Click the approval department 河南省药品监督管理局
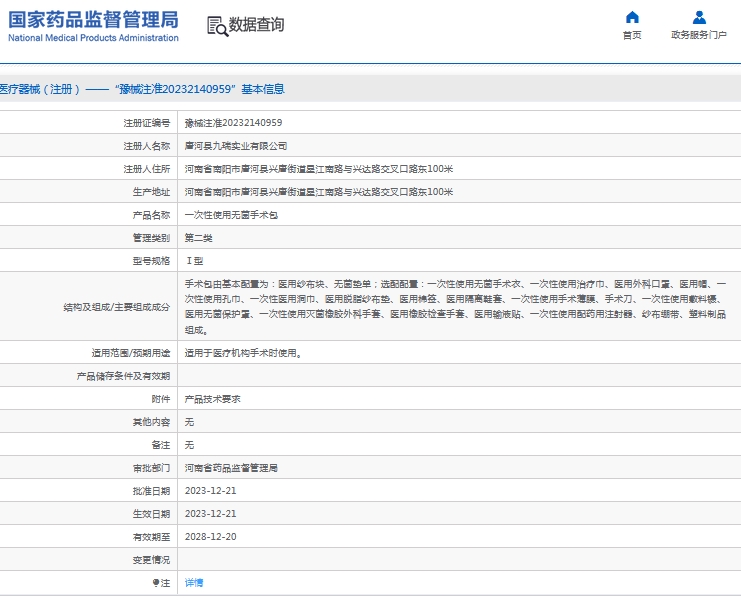This screenshot has height=604, width=741. (231, 468)
